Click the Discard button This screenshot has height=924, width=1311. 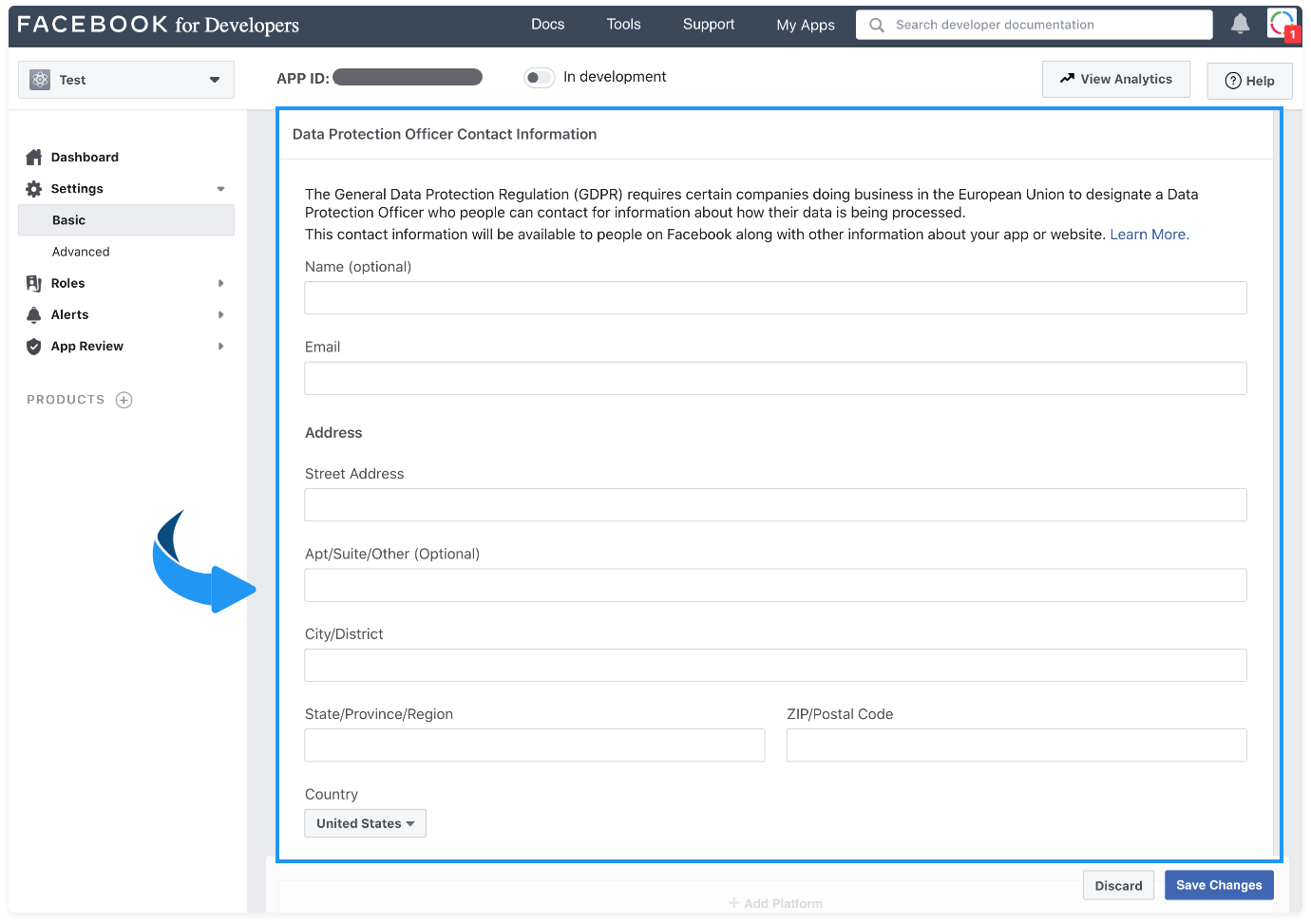[x=1118, y=886]
